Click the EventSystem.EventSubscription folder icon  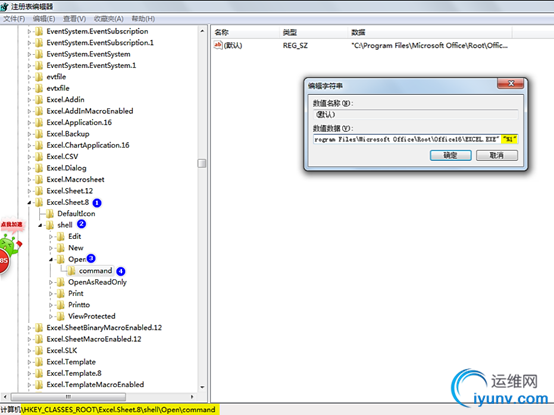[x=39, y=31]
